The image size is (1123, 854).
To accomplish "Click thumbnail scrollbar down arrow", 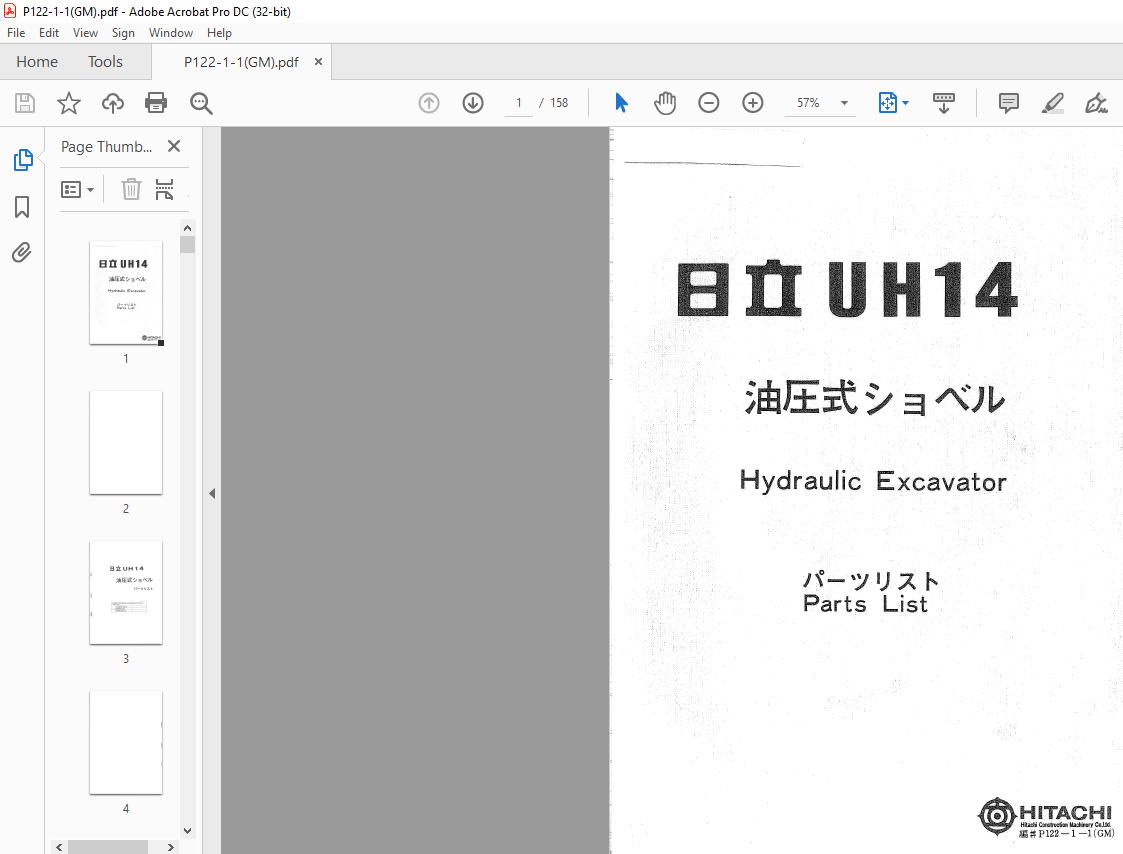I will [188, 831].
